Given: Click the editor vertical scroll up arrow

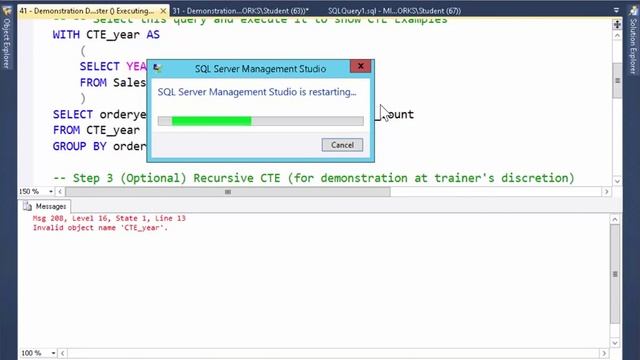Looking at the screenshot, I should click(617, 36).
